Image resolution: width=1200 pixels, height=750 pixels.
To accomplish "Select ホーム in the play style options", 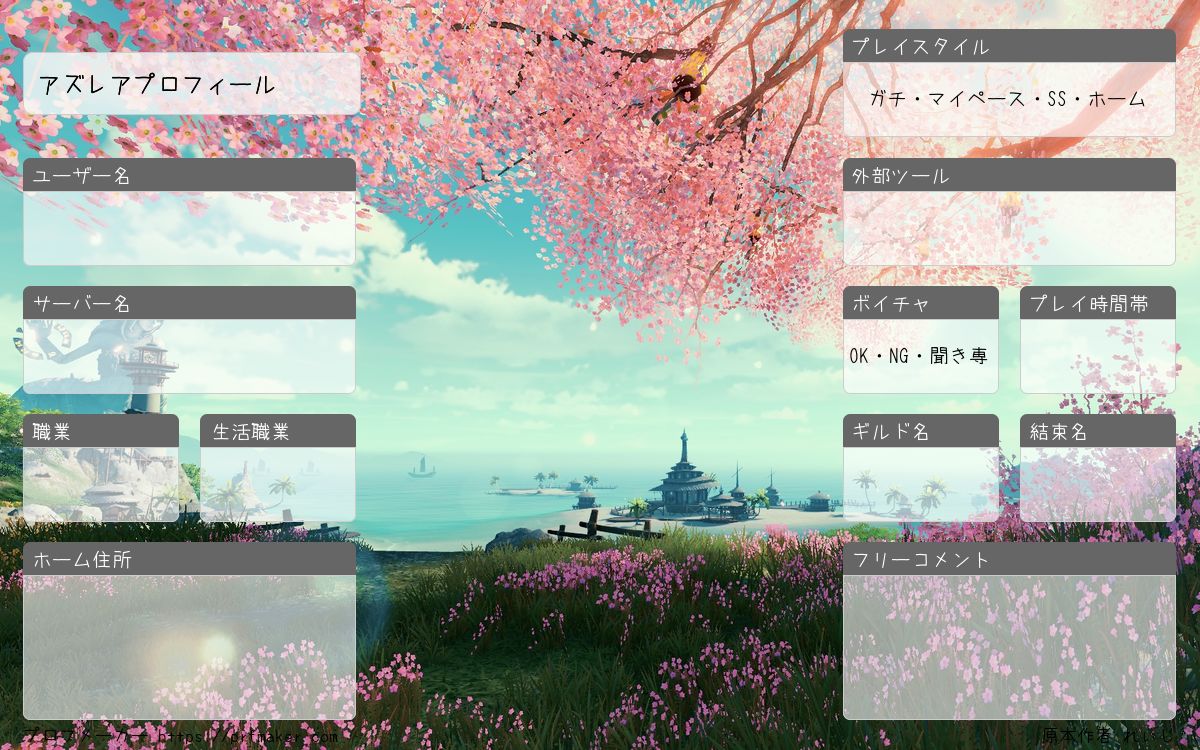I will (x=1116, y=99).
